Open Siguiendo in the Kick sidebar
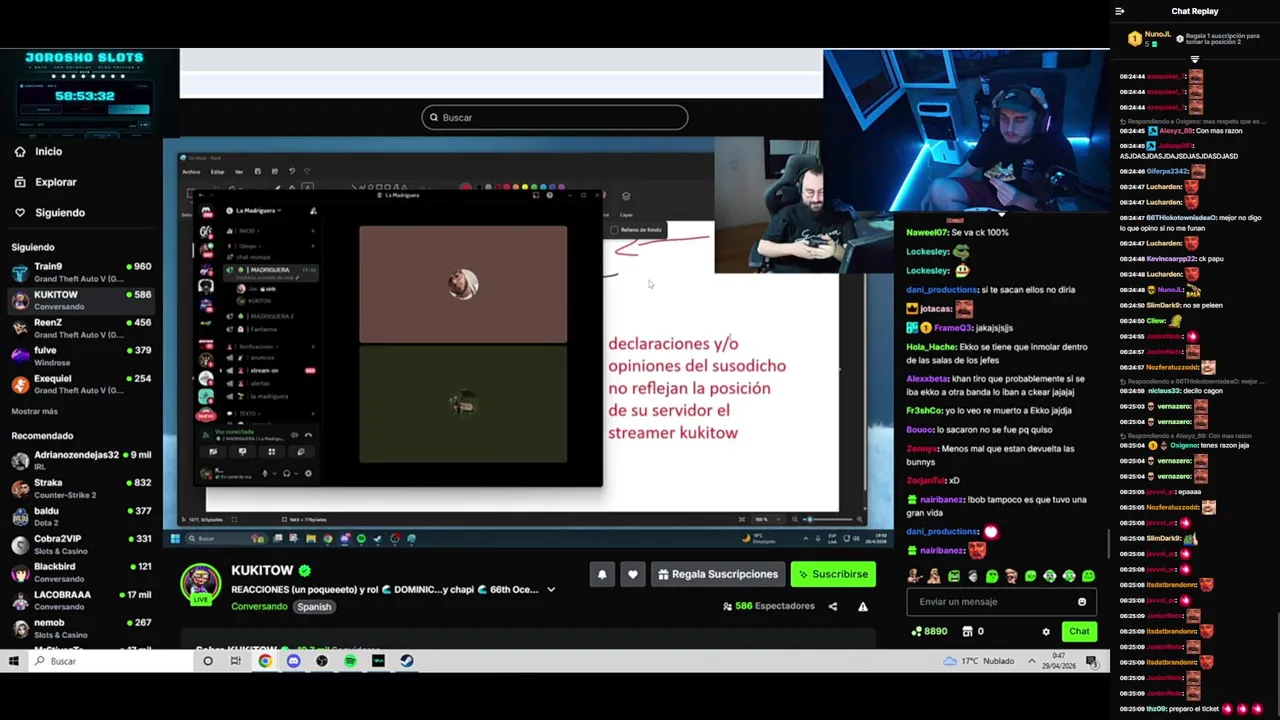 pos(59,213)
